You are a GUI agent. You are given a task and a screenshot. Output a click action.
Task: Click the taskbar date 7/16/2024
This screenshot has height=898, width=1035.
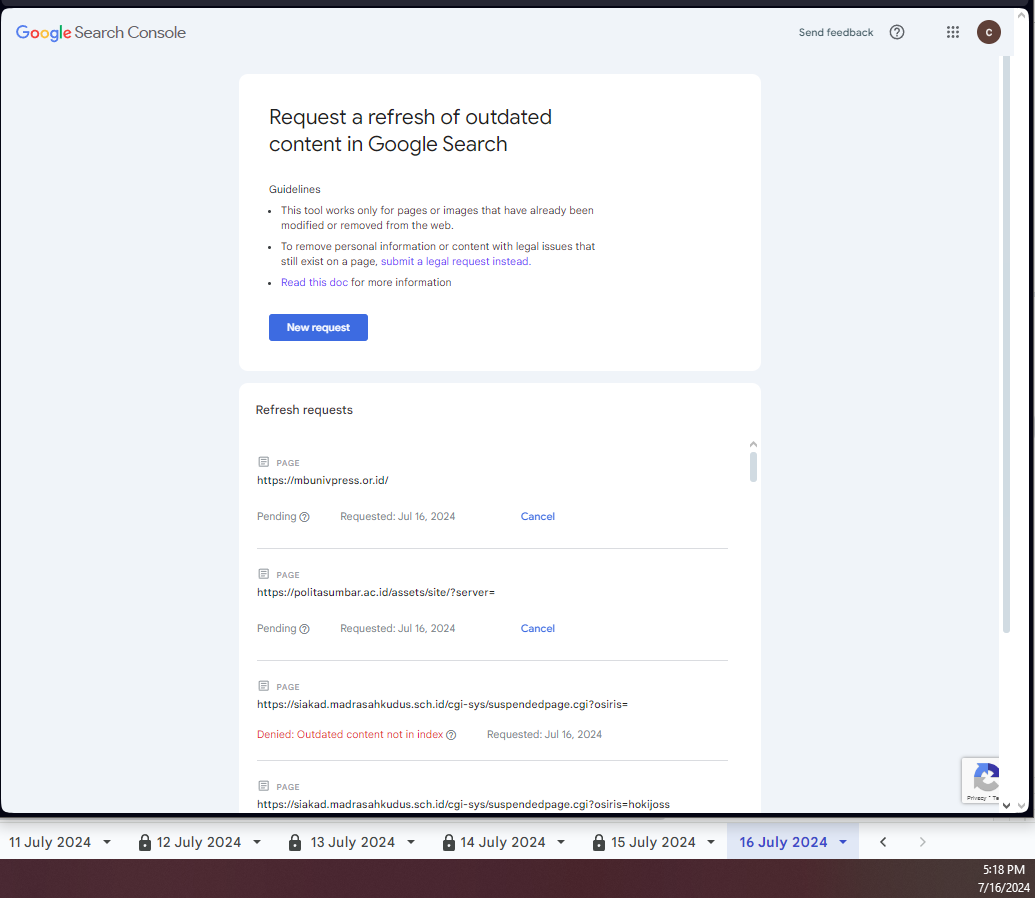coord(1003,888)
